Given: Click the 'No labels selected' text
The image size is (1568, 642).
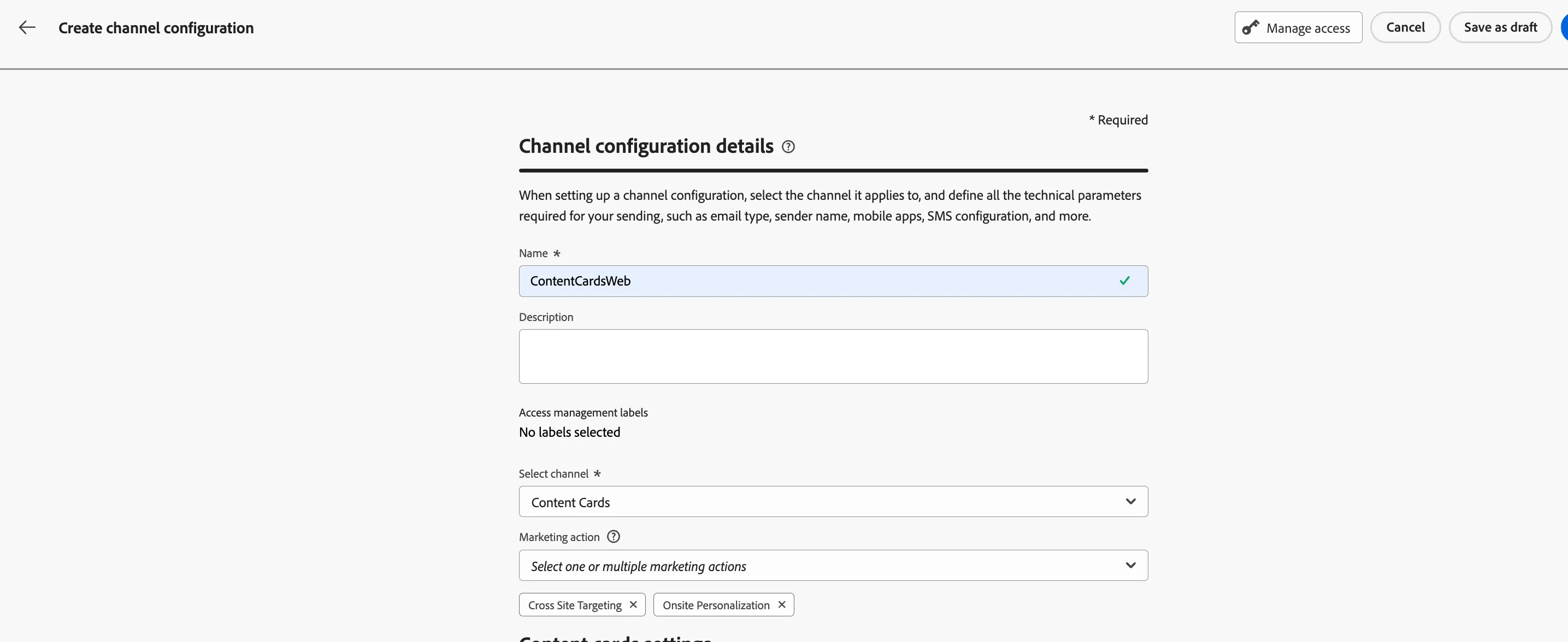Looking at the screenshot, I should click(570, 432).
